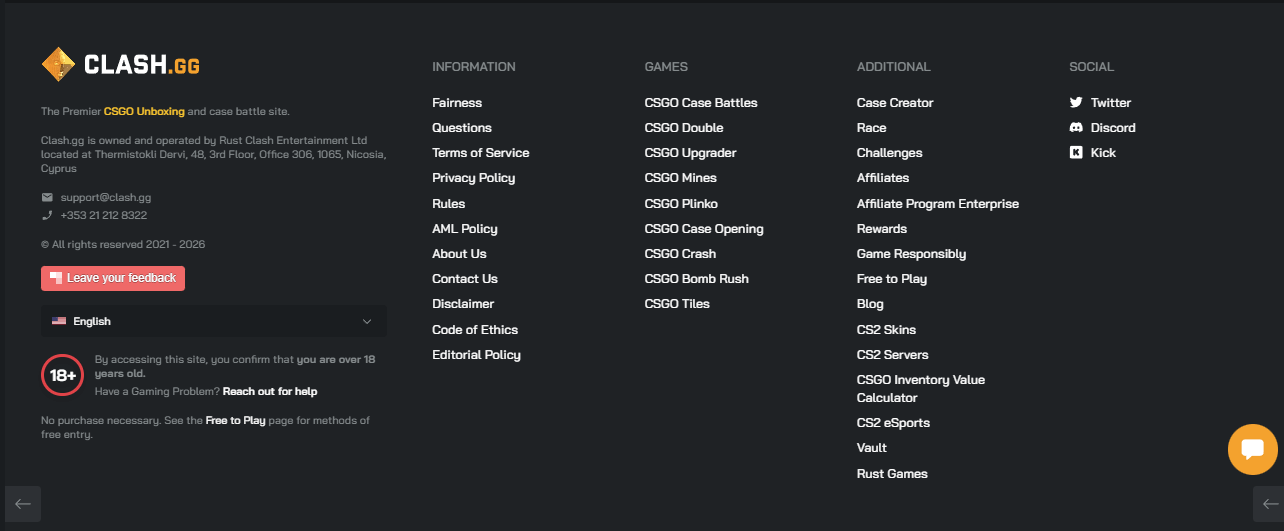
Task: Click the left arrow at bottom-left corner
Action: [23, 504]
